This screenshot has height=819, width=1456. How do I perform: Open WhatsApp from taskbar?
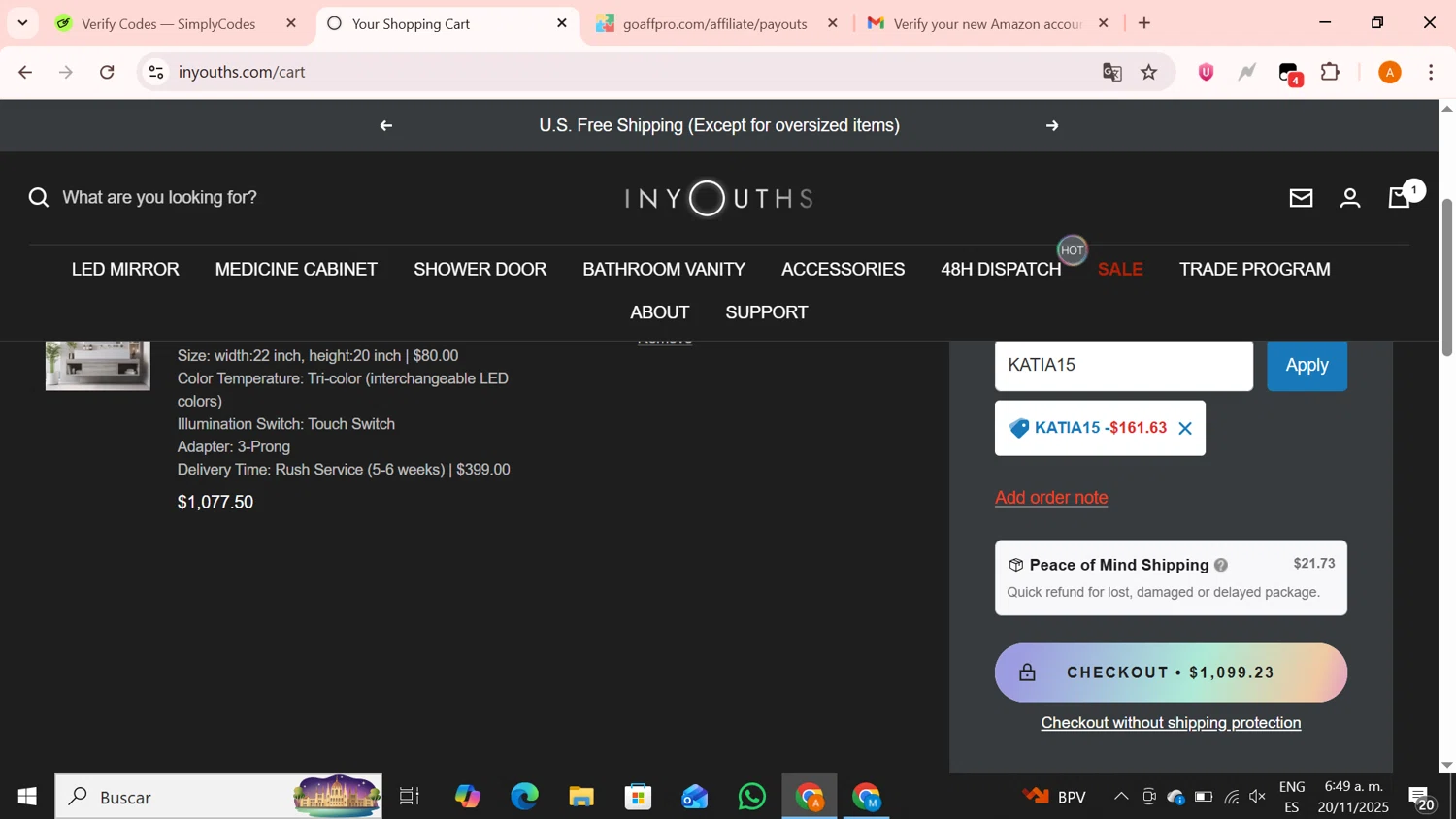[752, 797]
